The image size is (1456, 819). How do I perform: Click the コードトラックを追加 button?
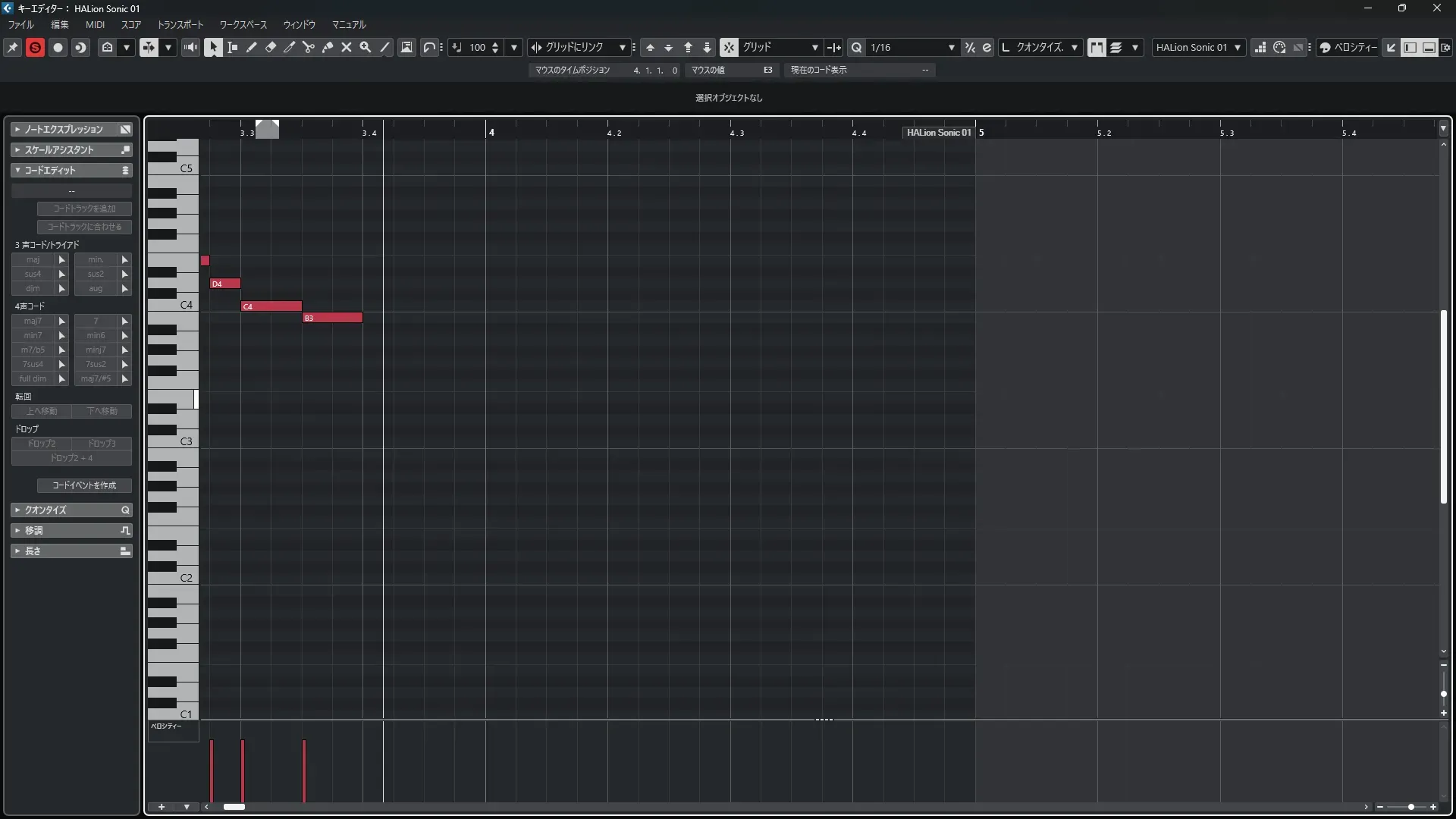(84, 209)
